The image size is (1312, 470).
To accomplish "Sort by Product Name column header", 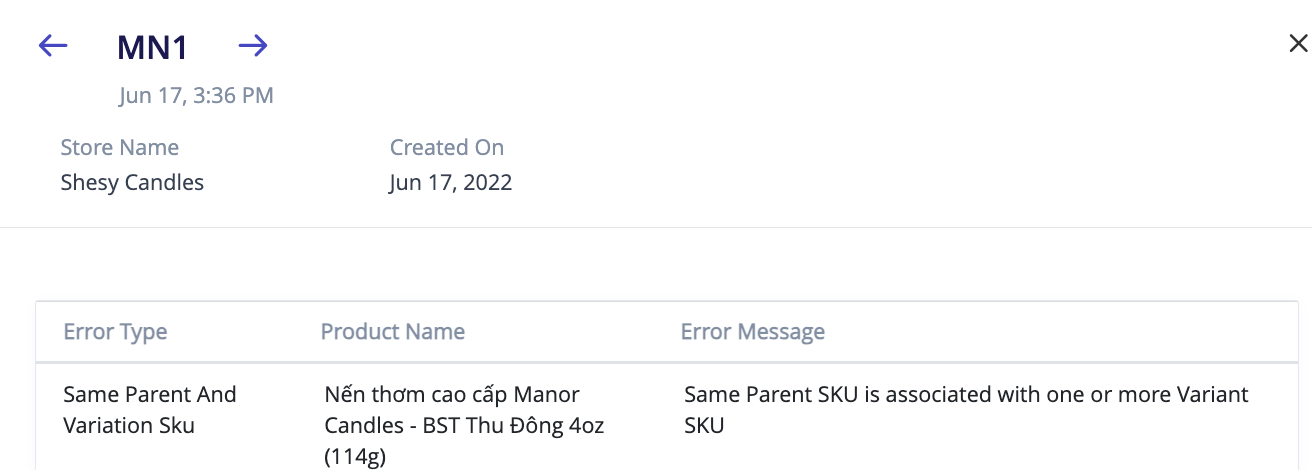I will (x=392, y=332).
